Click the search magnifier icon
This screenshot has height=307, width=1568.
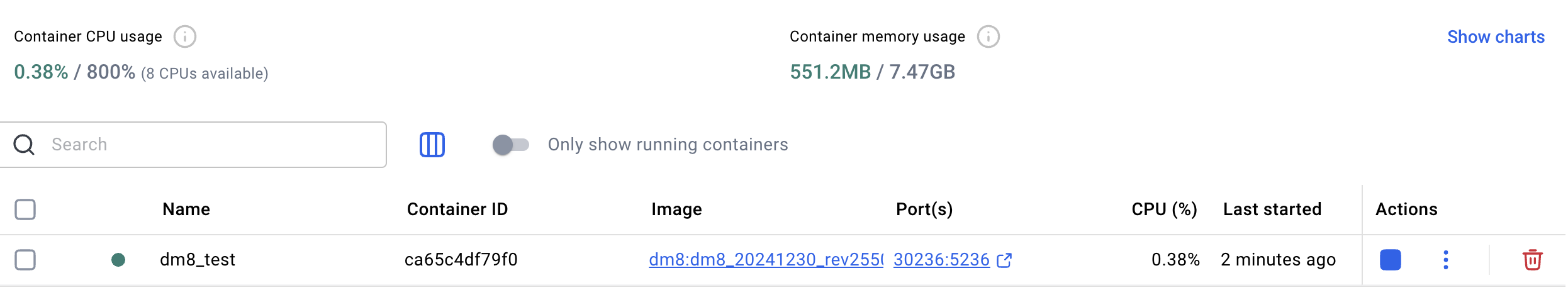[x=24, y=145]
